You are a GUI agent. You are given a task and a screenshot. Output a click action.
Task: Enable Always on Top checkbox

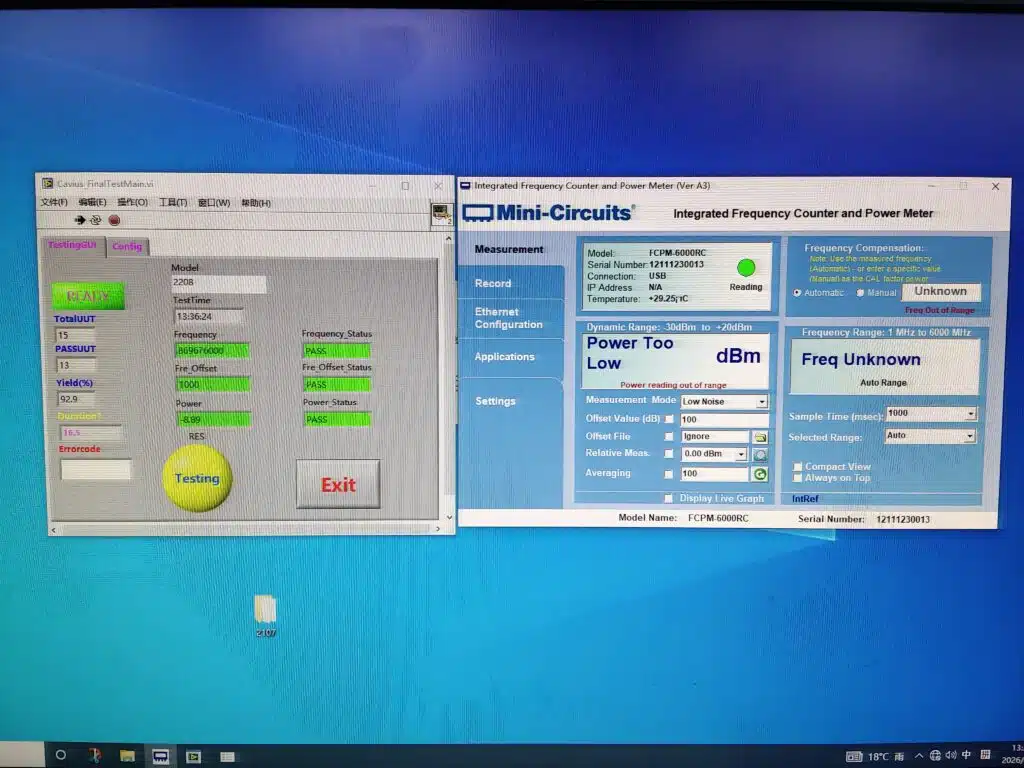click(797, 478)
